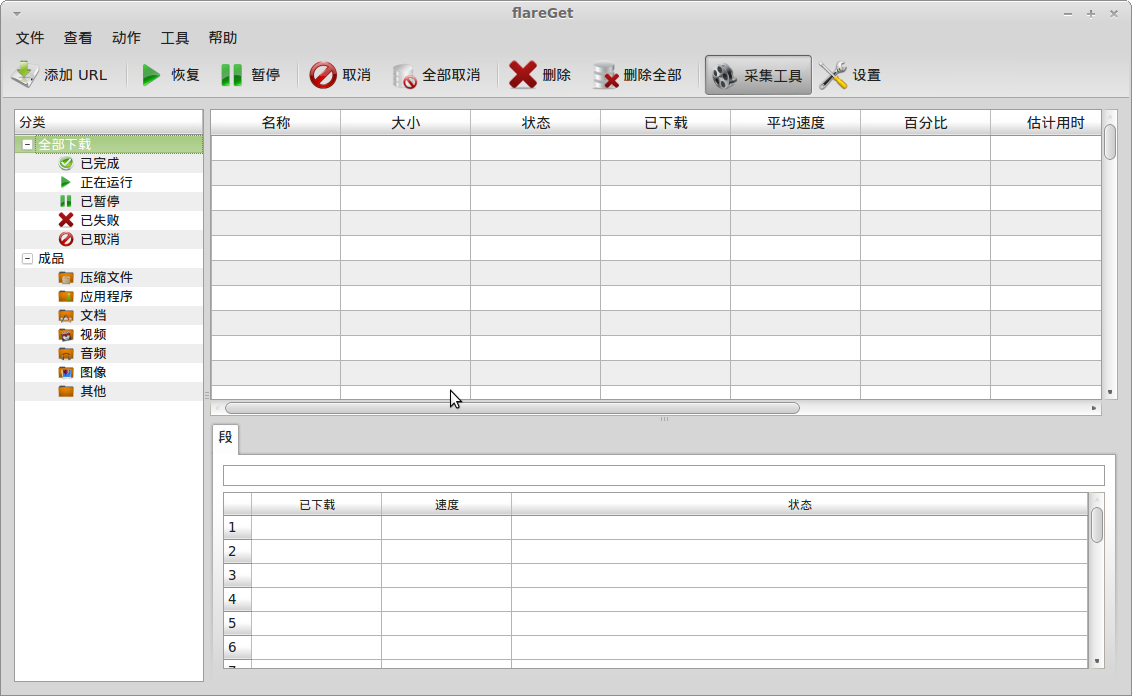Click the film reel 采集工具 icon

pos(724,75)
